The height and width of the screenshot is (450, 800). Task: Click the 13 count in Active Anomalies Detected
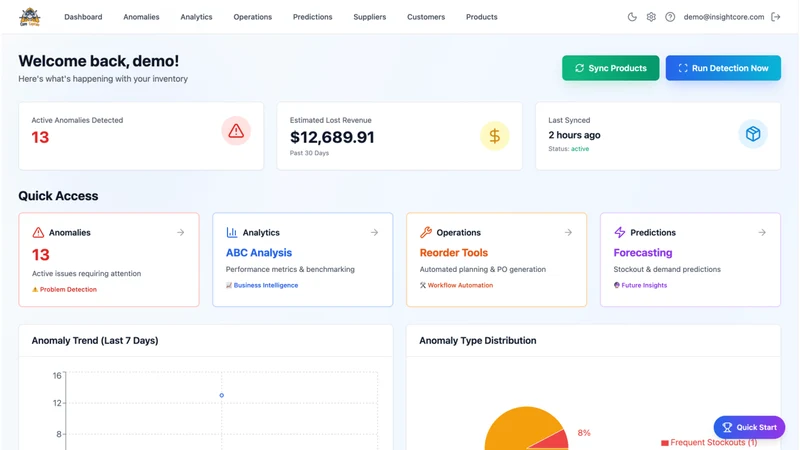click(40, 137)
